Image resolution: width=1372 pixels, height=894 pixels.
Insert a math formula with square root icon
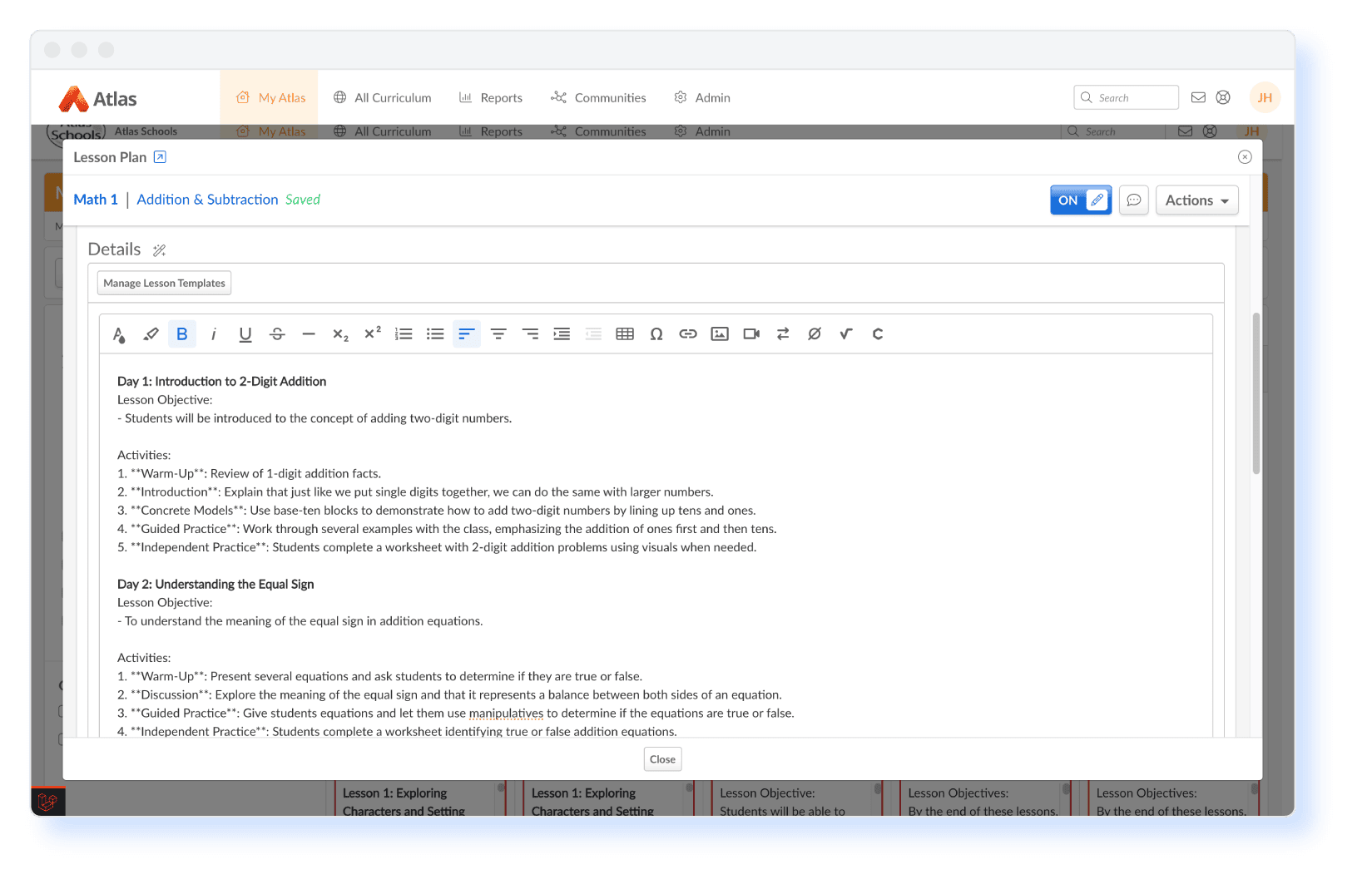click(845, 334)
